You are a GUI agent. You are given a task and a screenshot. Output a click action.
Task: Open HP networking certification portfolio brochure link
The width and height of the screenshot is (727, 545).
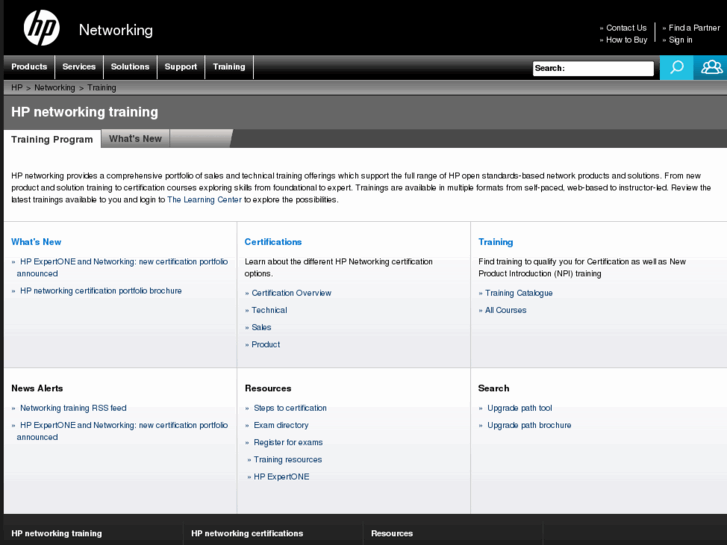[x=101, y=291]
